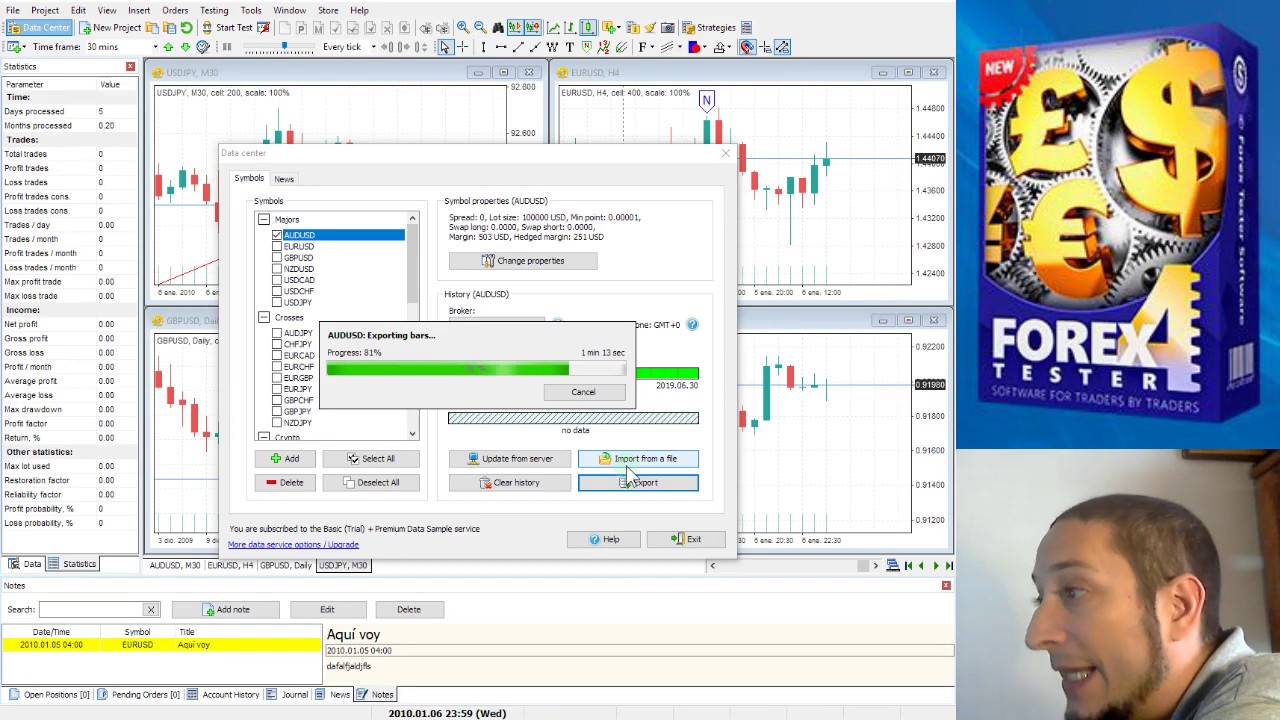Select the horizontal line drawing tool
Viewport: 1280px width, 720px height.
pyautogui.click(x=501, y=47)
